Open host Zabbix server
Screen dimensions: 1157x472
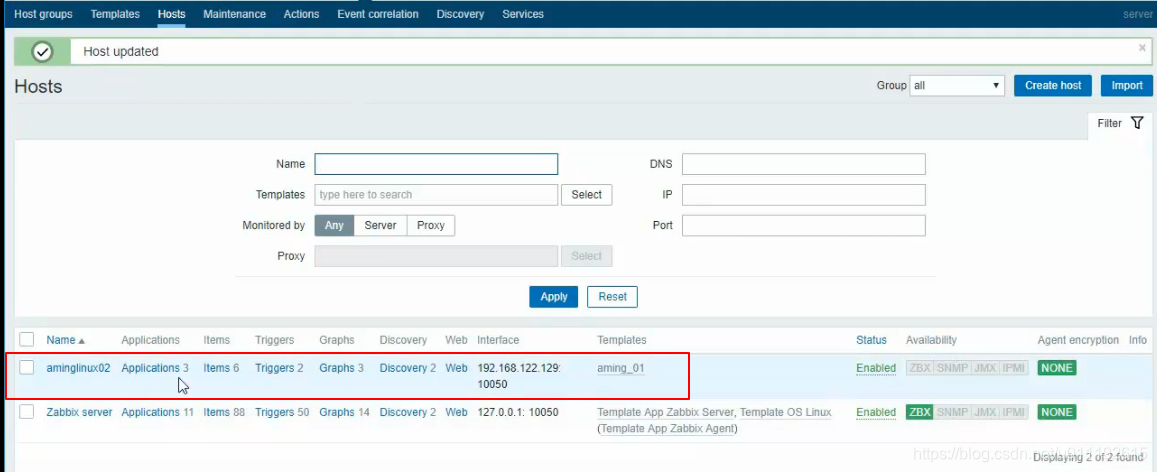[79, 412]
